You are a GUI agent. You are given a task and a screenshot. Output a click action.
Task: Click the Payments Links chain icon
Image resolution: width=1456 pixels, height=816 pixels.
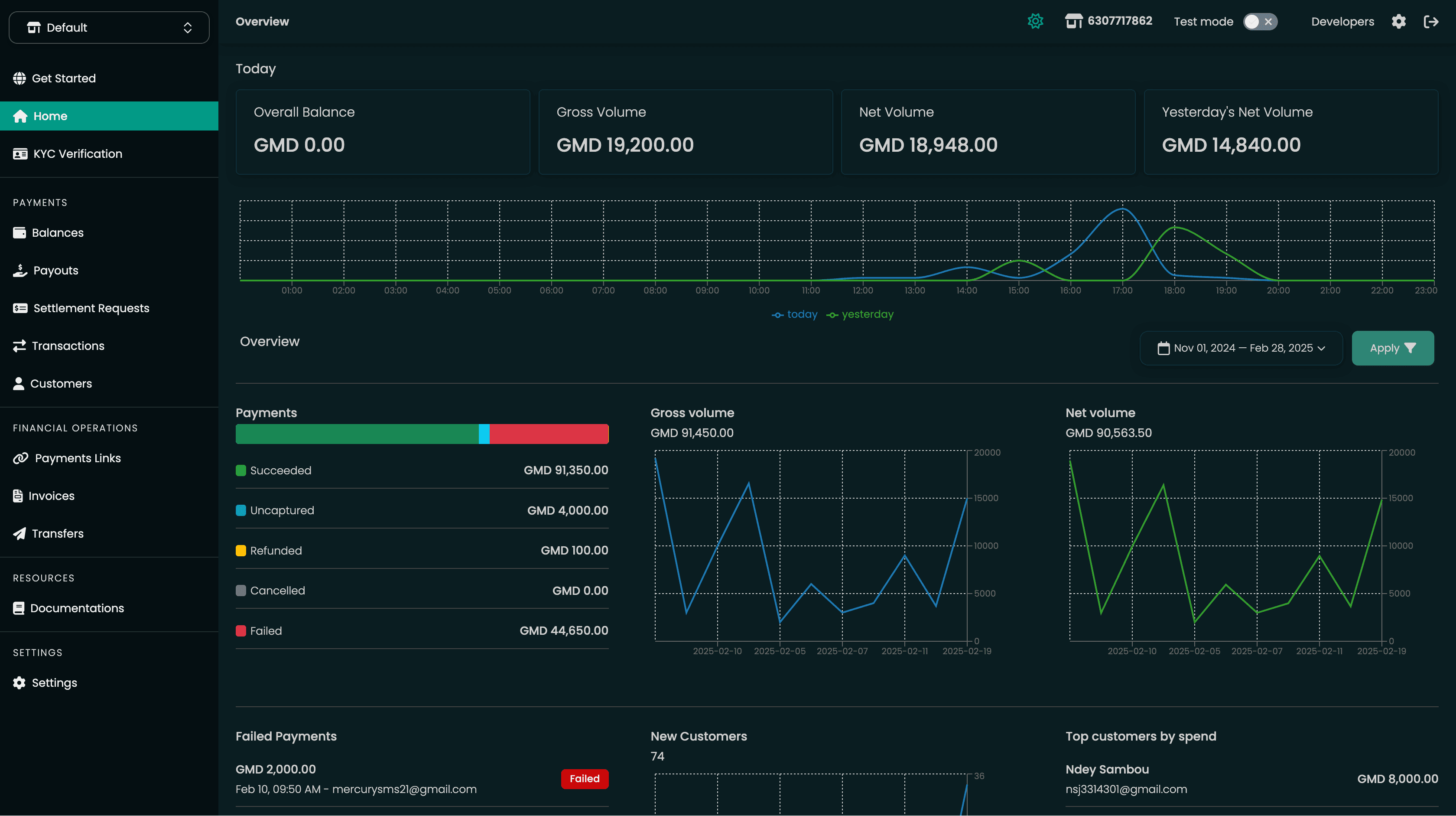21,458
